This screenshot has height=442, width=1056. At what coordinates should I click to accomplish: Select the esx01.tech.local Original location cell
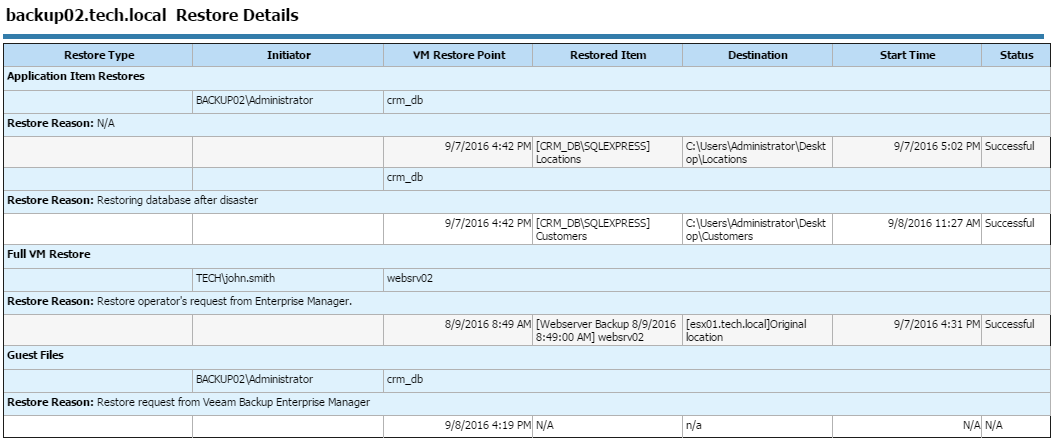coord(758,331)
